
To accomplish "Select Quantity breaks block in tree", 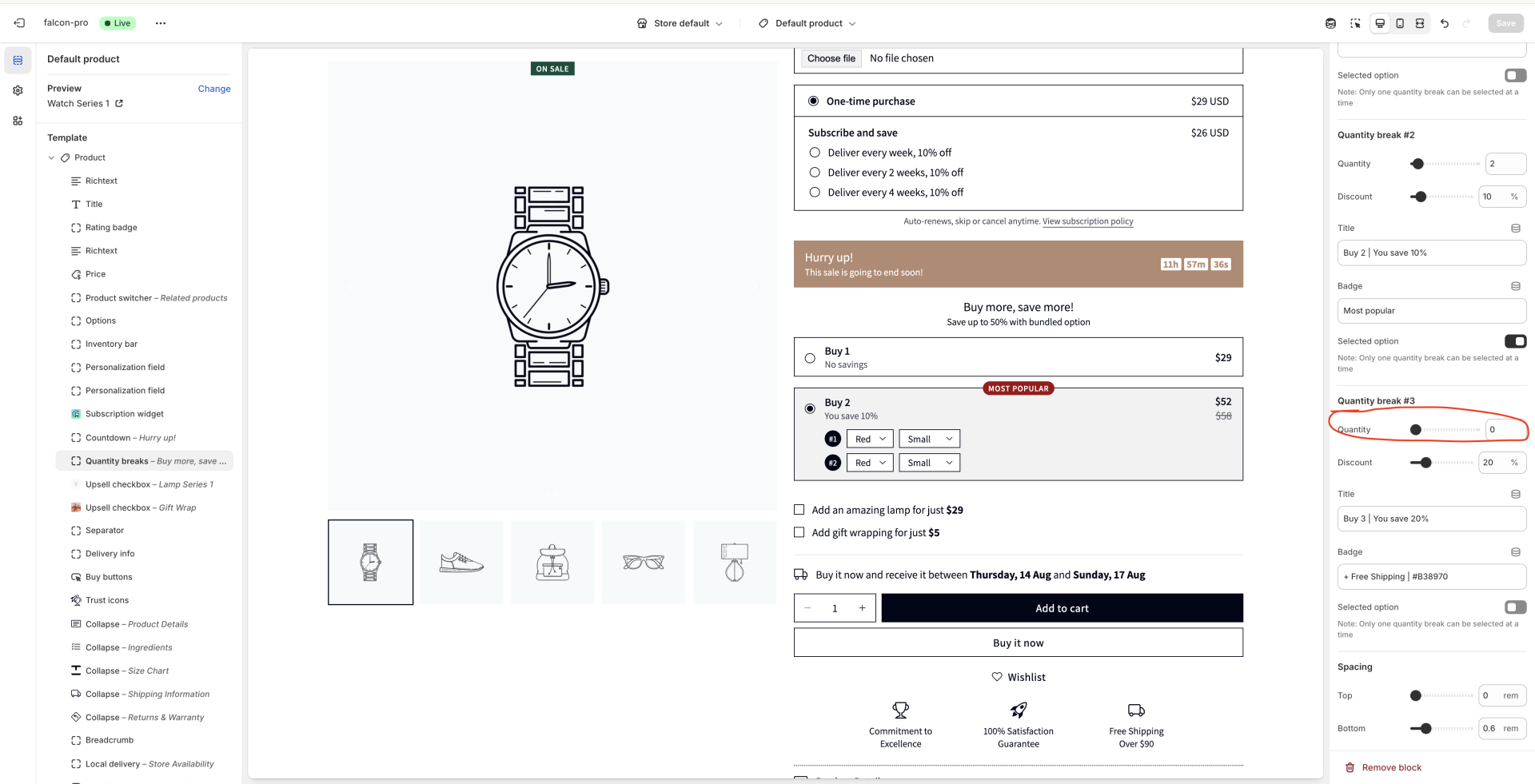I will (x=145, y=461).
